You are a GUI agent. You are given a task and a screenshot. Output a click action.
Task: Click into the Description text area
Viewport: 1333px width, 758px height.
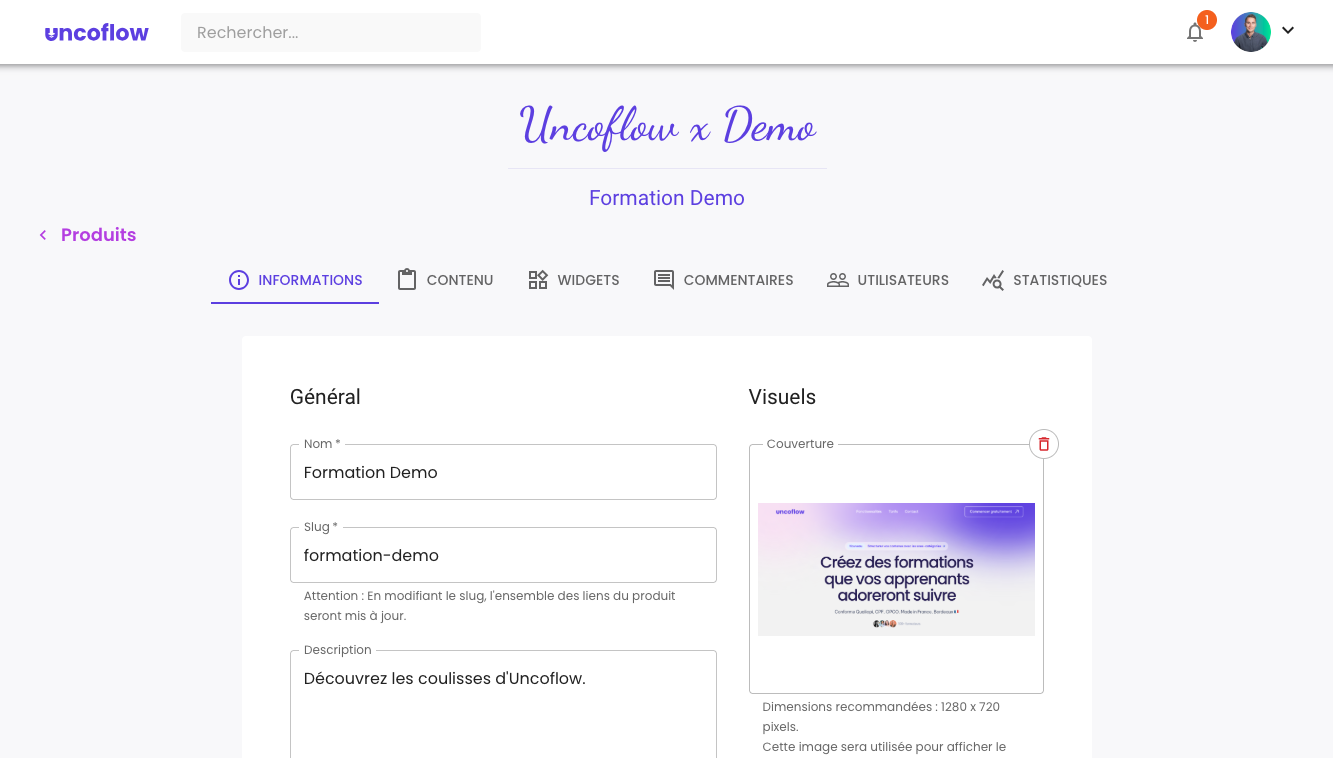pos(503,704)
